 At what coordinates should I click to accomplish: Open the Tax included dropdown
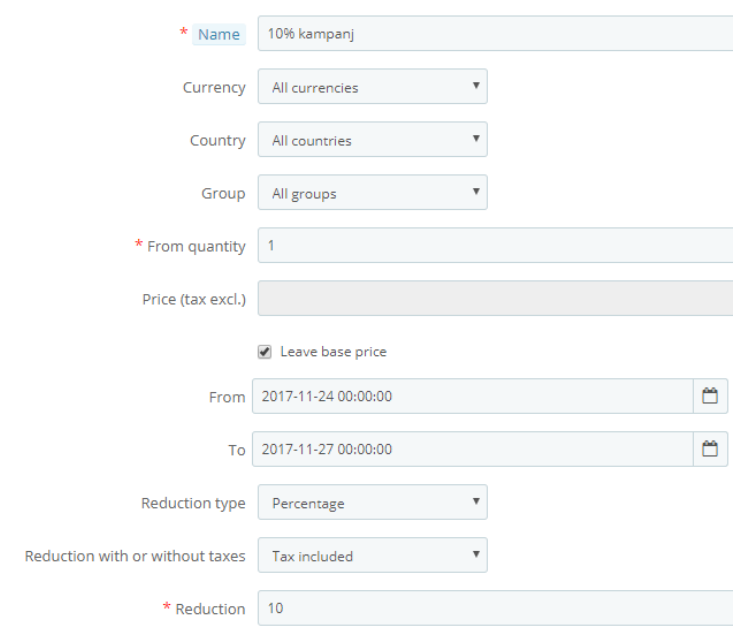coord(372,556)
